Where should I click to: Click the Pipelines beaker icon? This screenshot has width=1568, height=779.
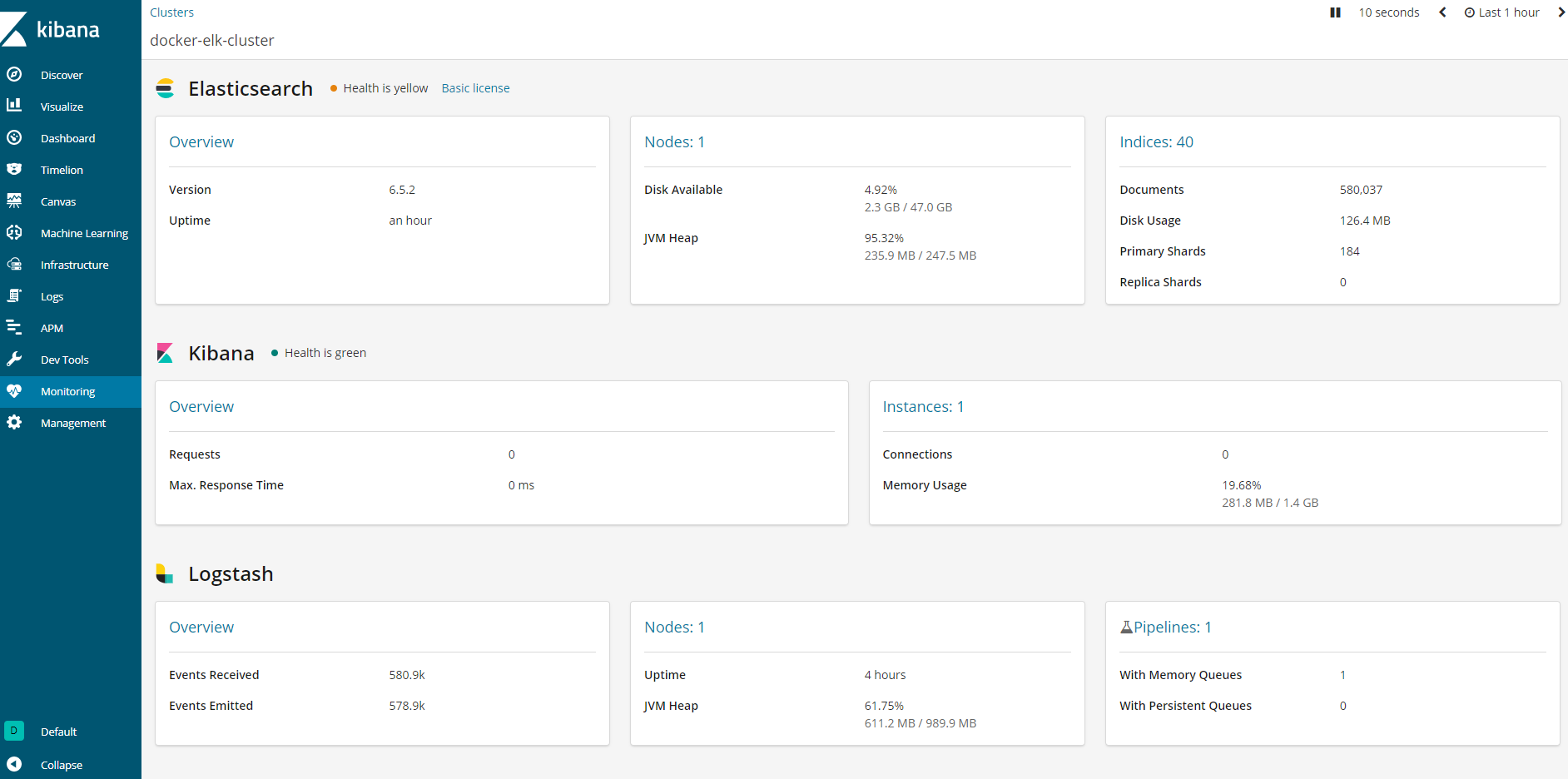1126,628
